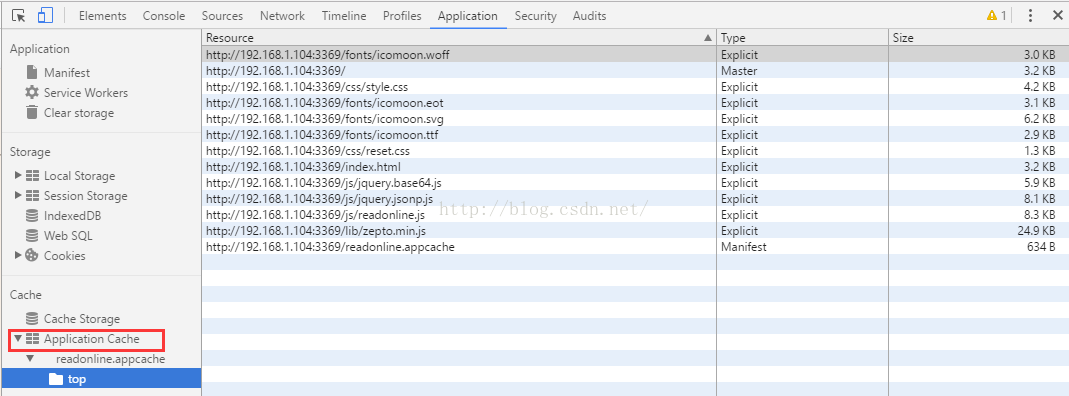
Task: Click the Cache Storage database icon
Action: [31, 318]
